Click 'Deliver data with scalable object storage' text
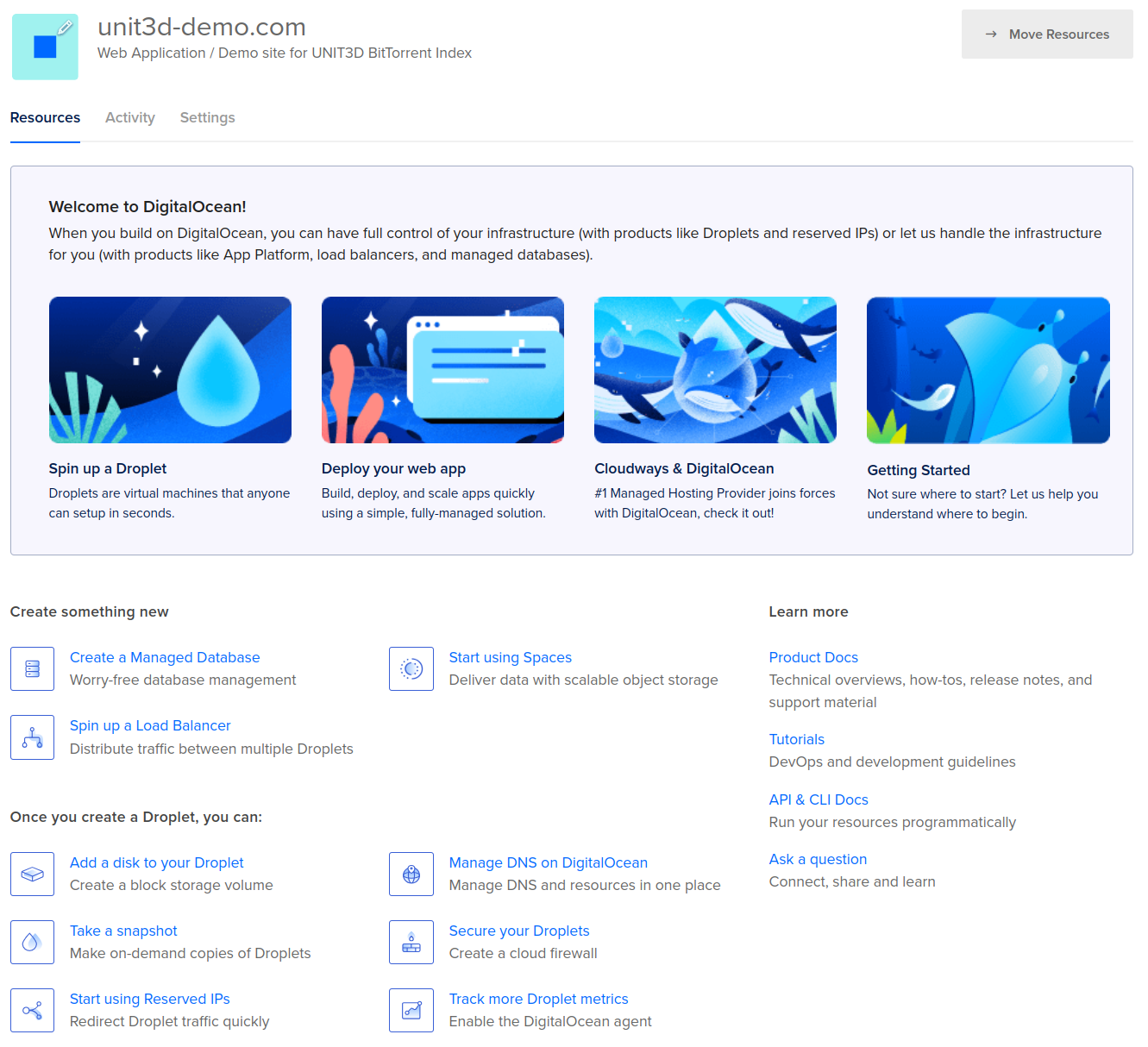Image resolution: width=1148 pixels, height=1047 pixels. [x=584, y=680]
